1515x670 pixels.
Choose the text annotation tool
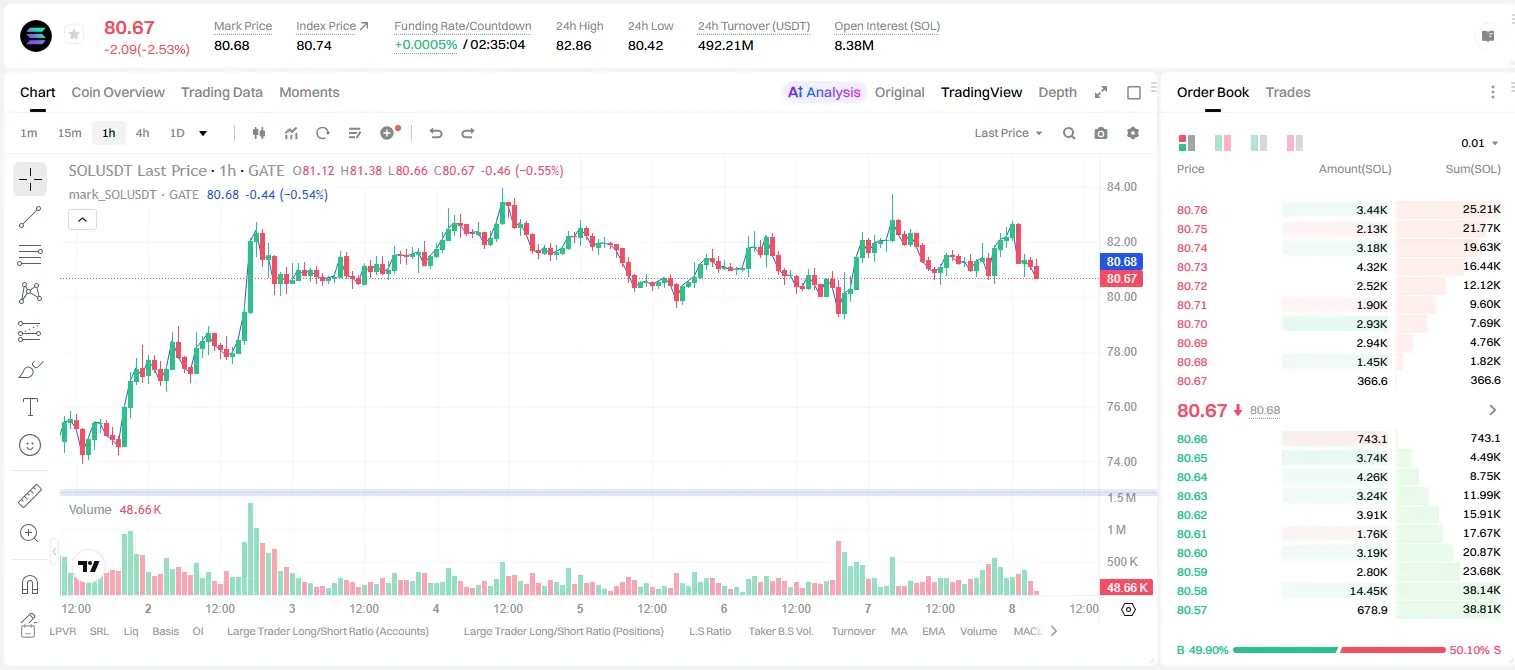coord(30,407)
